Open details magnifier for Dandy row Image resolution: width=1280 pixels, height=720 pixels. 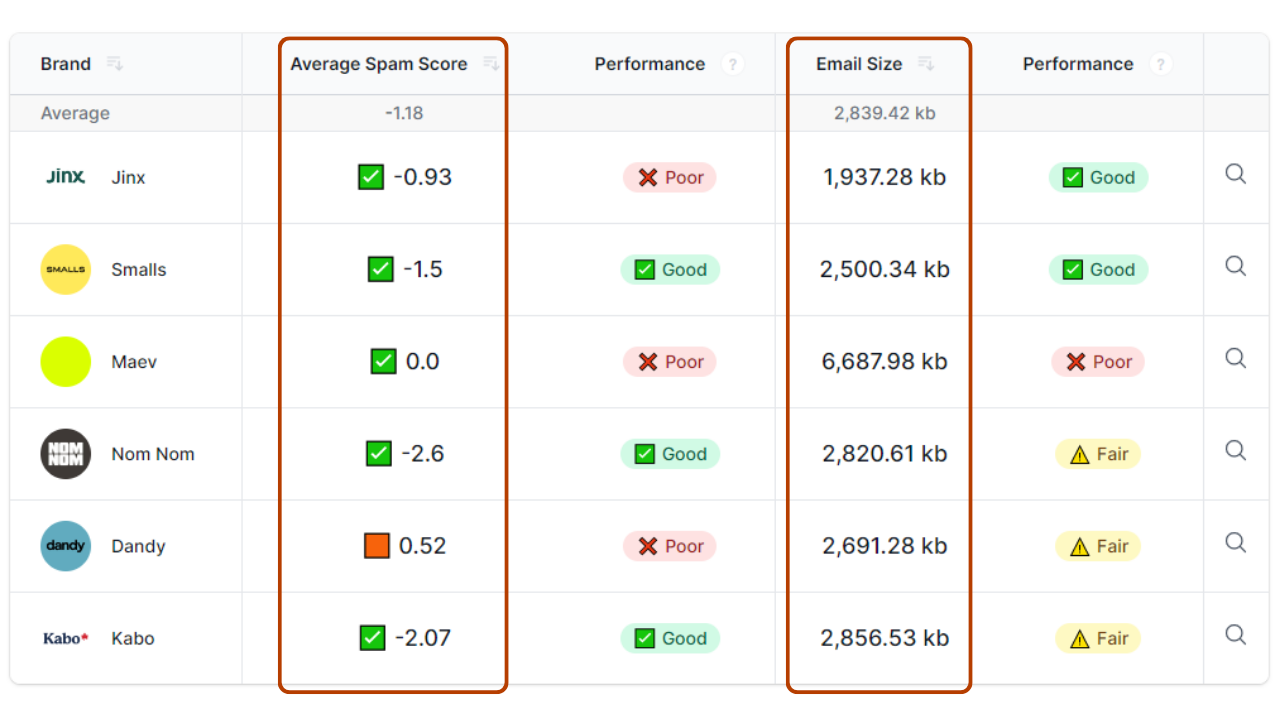pyautogui.click(x=1236, y=542)
